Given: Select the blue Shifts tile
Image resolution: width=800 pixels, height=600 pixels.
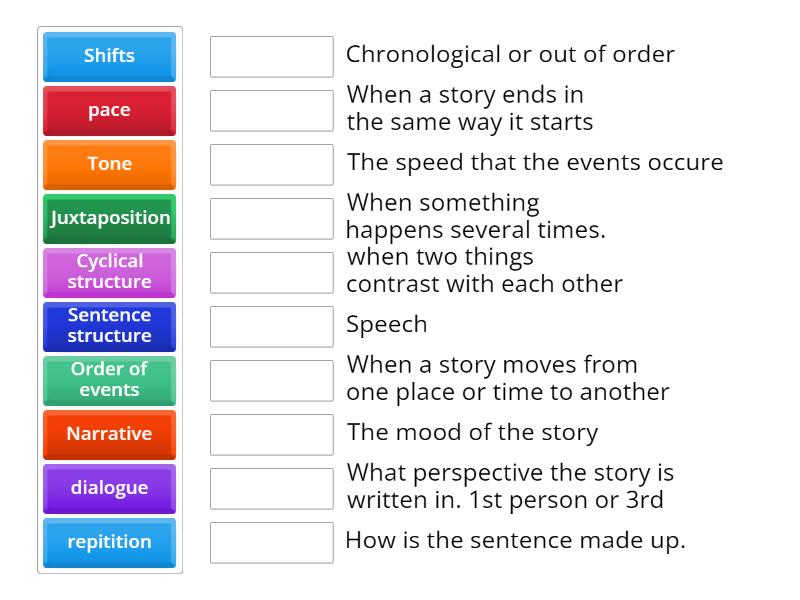Looking at the screenshot, I should pyautogui.click(x=109, y=56).
